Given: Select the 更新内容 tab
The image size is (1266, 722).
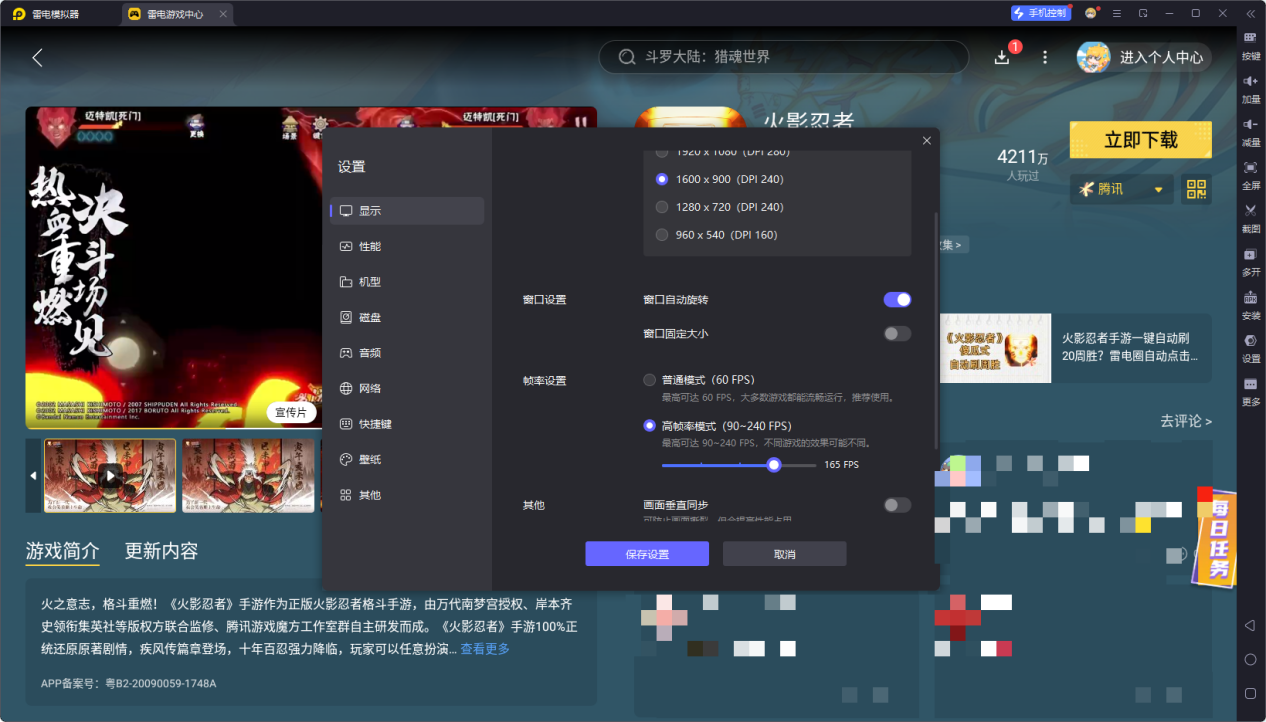Looking at the screenshot, I should tap(161, 551).
